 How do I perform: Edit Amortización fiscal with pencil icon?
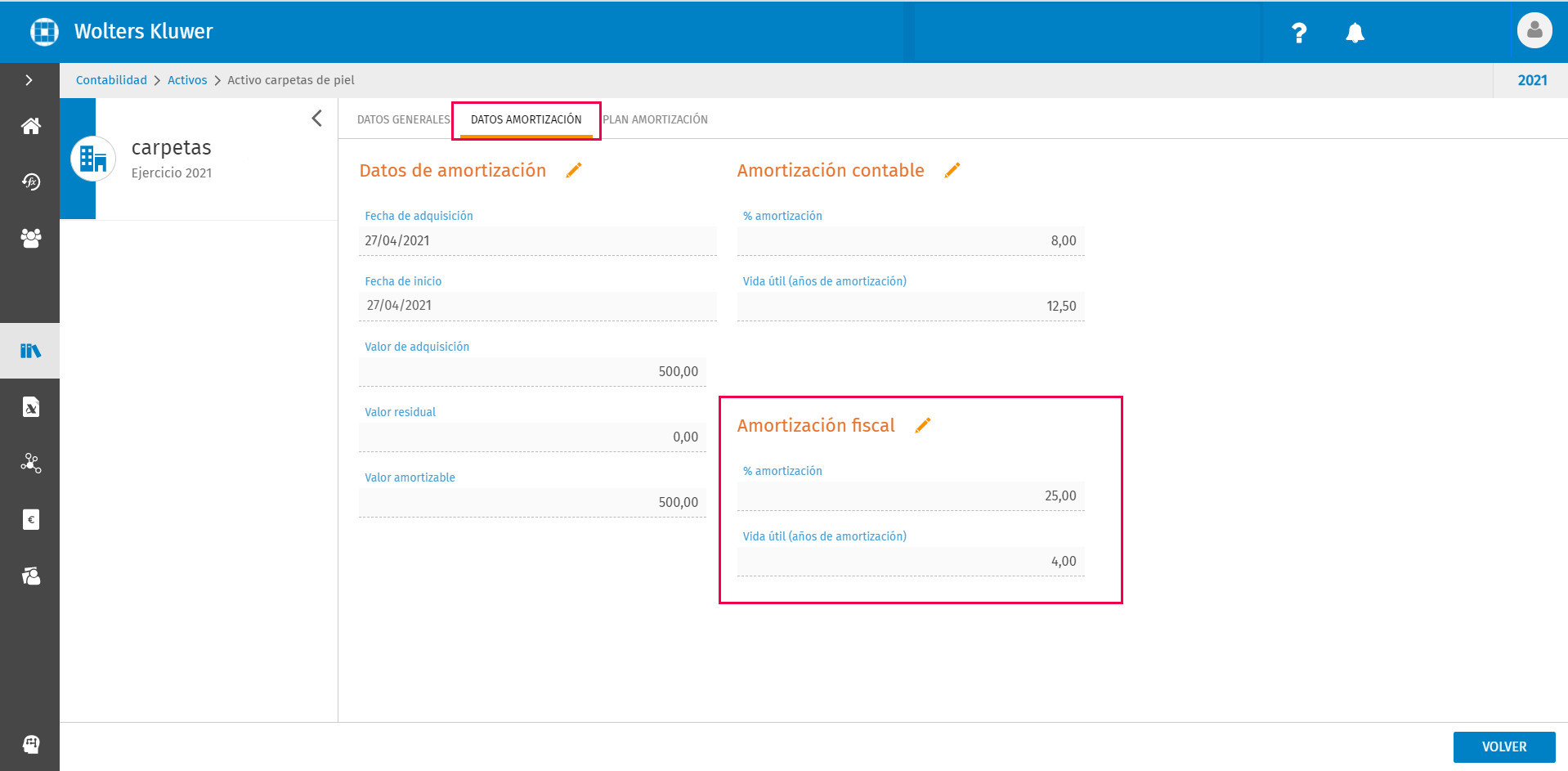pos(923,425)
